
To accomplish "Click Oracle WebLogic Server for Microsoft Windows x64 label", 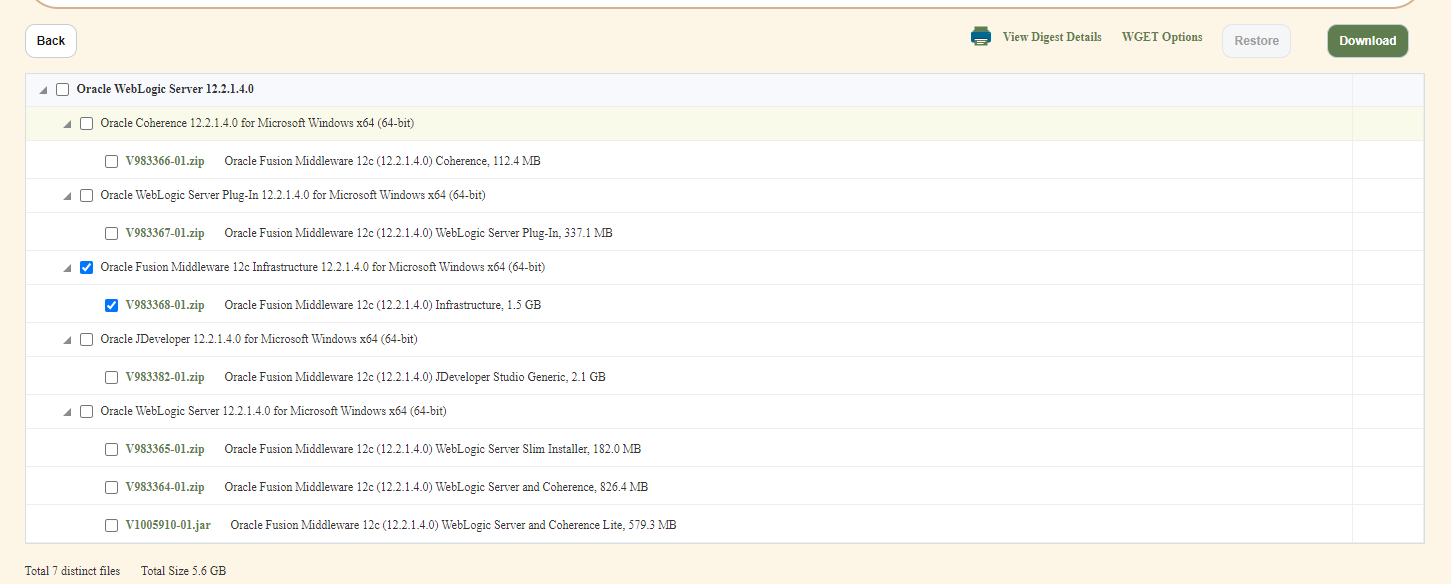I will 273,411.
